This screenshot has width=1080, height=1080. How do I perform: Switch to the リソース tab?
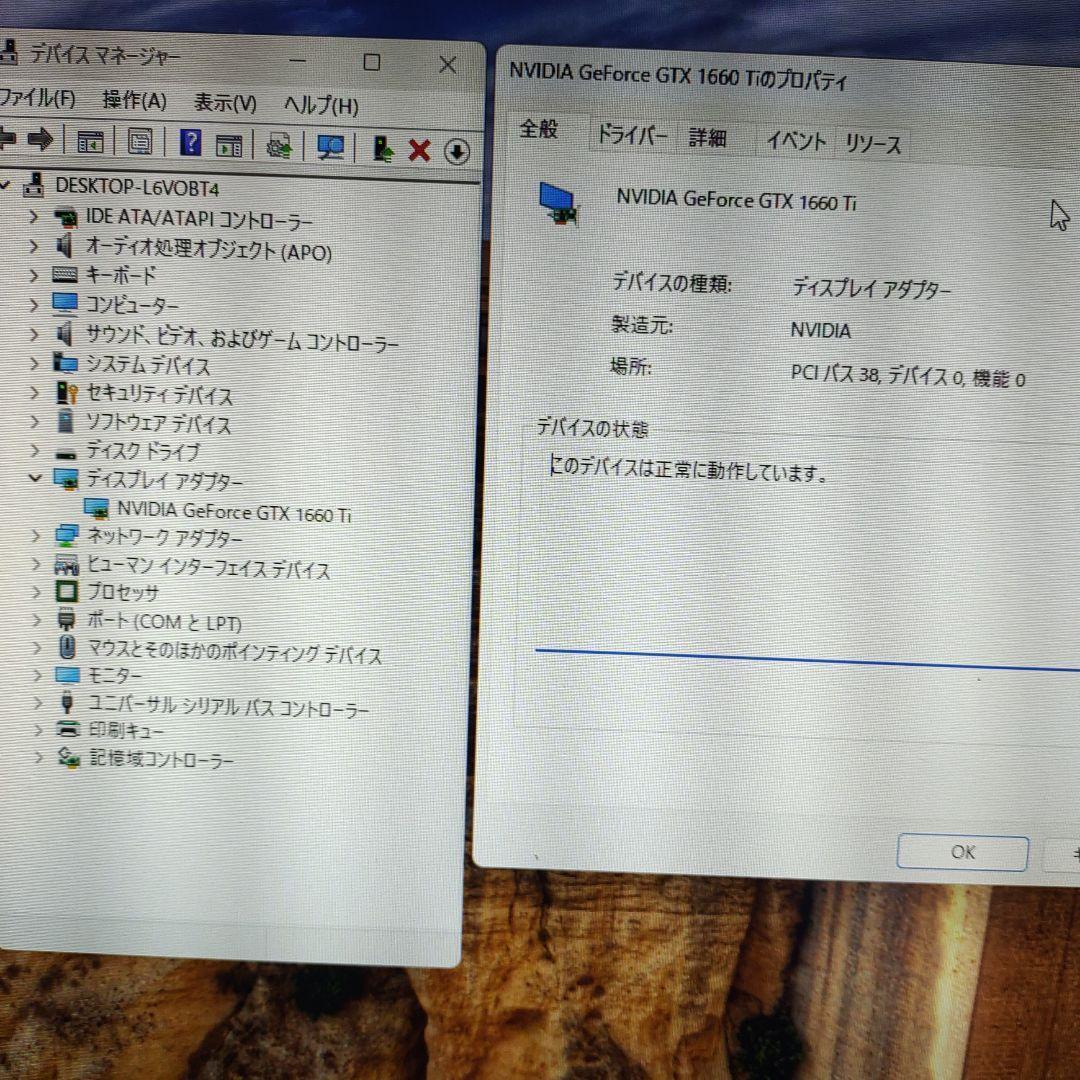pos(872,143)
